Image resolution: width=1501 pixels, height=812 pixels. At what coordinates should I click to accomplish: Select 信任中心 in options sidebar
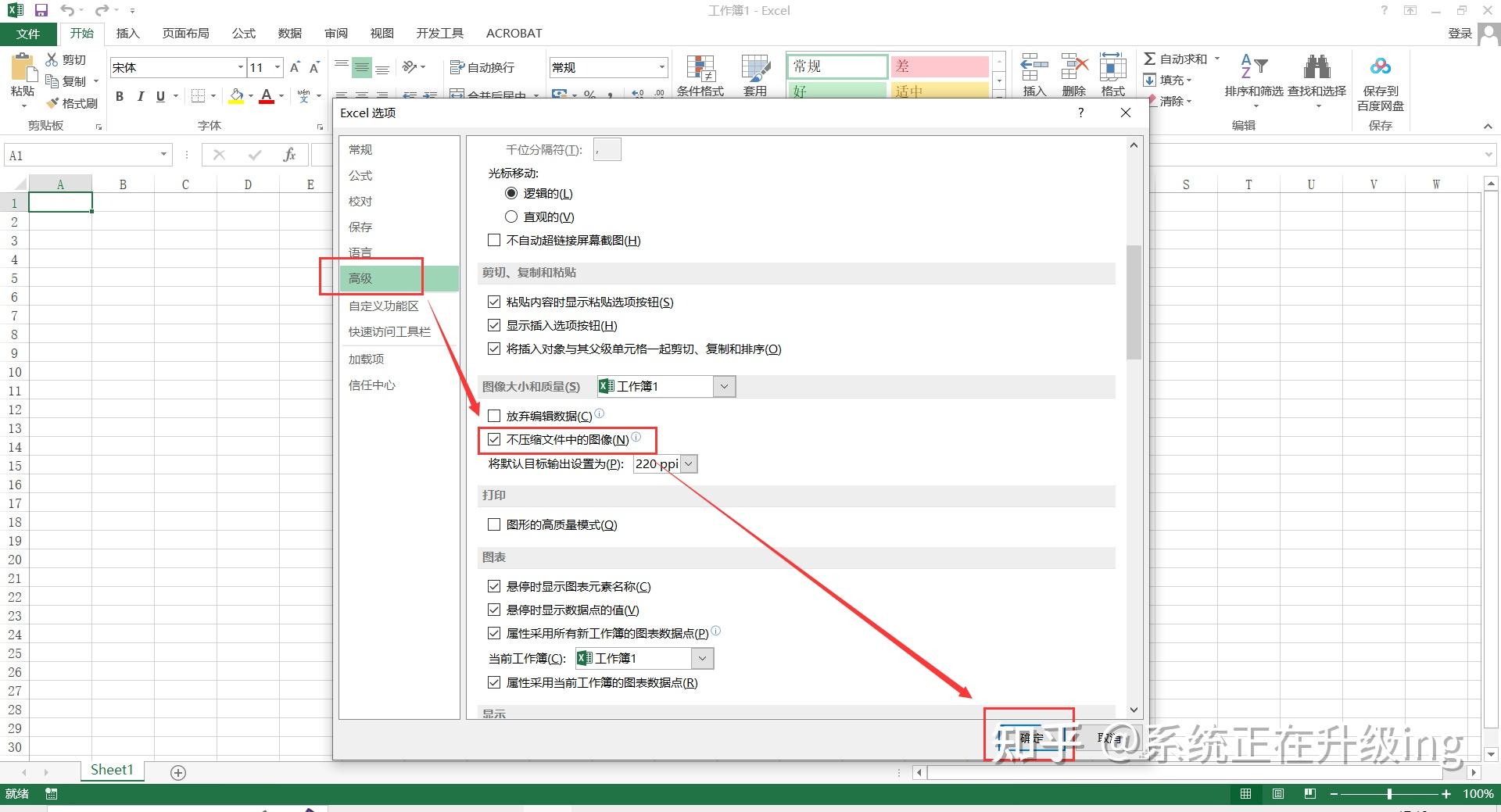(x=399, y=385)
